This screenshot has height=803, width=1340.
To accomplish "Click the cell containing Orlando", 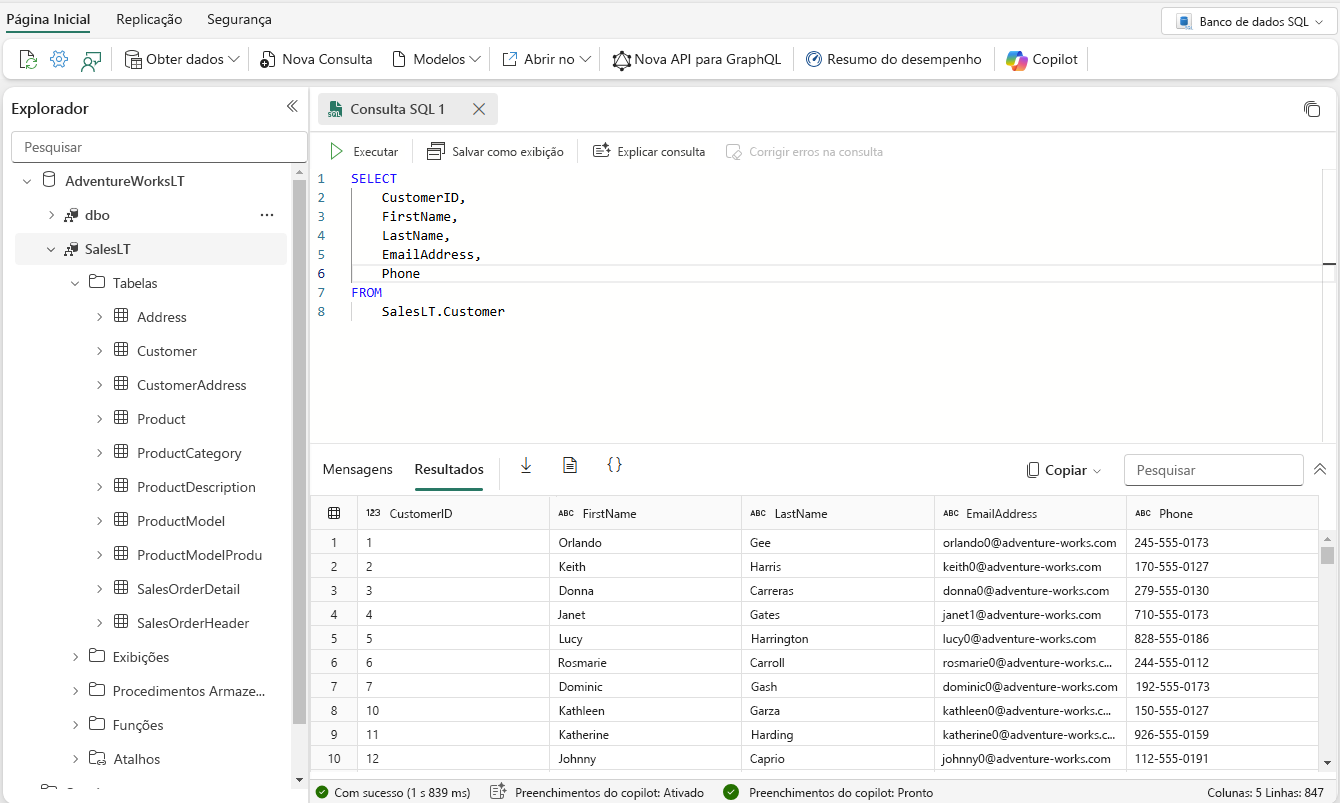I will click(x=645, y=543).
